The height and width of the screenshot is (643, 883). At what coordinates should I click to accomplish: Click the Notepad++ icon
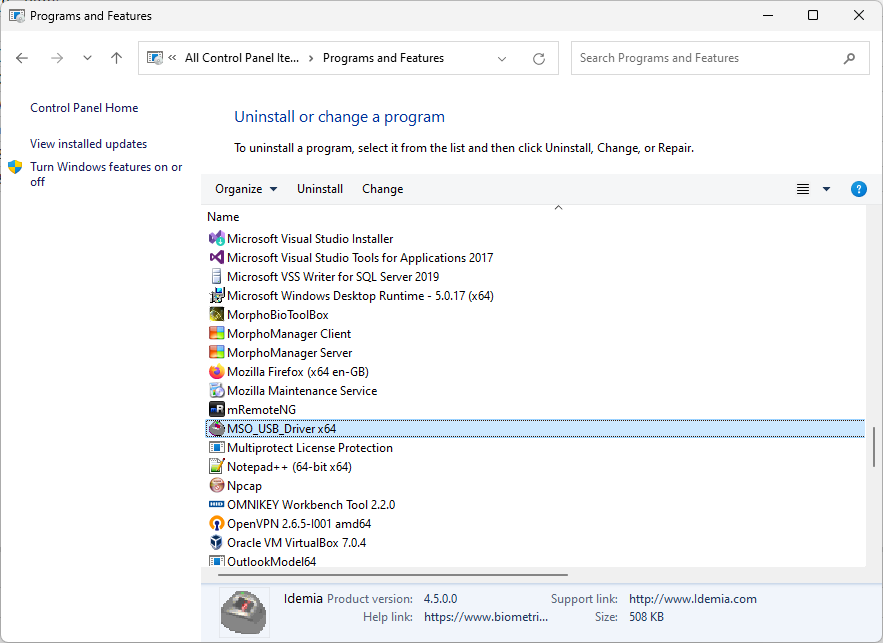pos(217,467)
